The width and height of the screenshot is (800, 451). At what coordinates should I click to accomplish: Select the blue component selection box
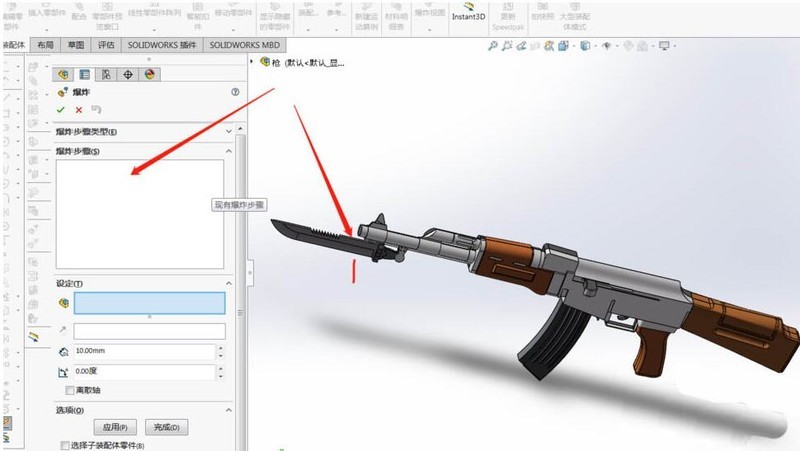(149, 303)
